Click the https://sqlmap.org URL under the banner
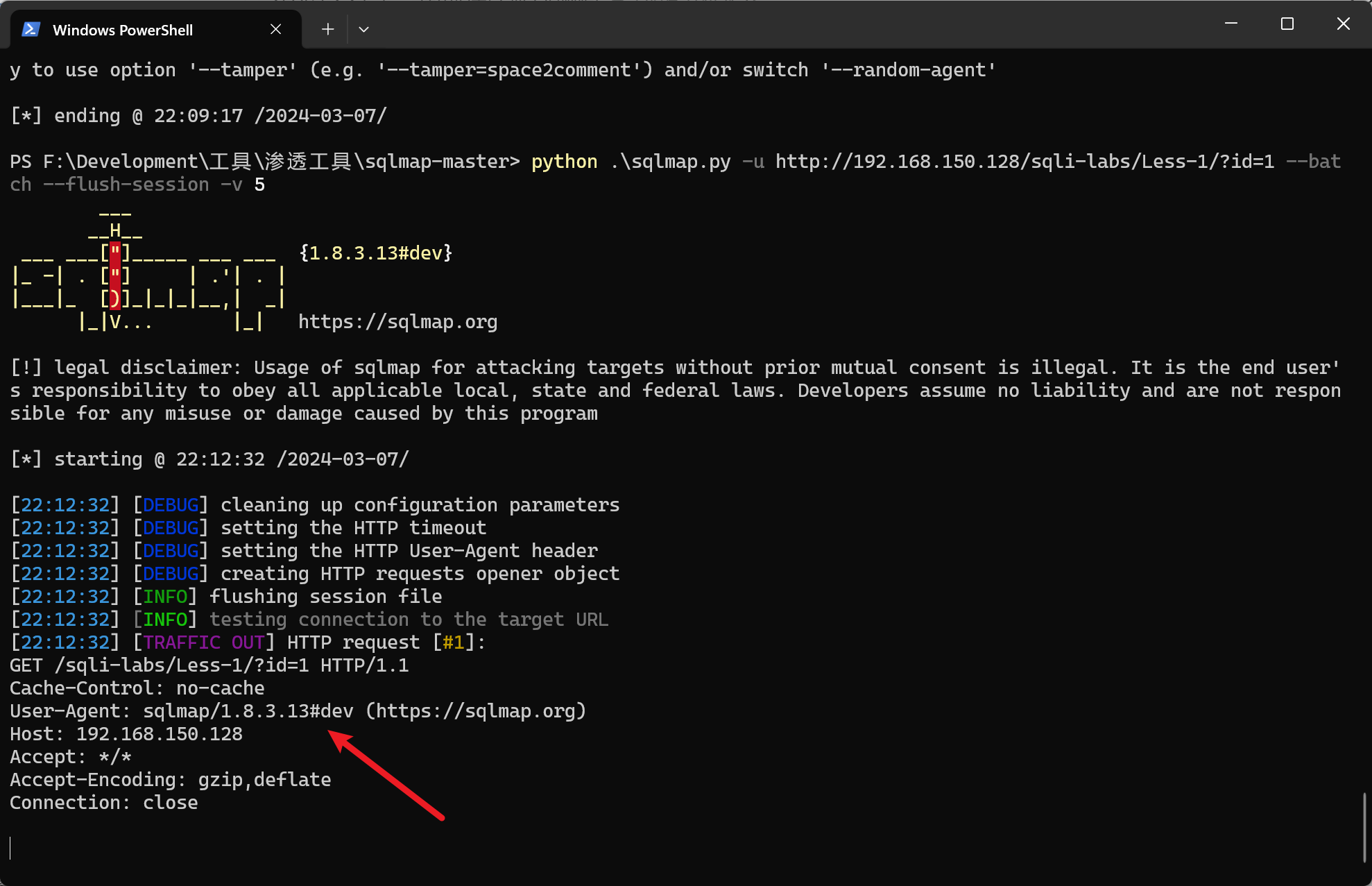Viewport: 1372px width, 886px height. [398, 322]
